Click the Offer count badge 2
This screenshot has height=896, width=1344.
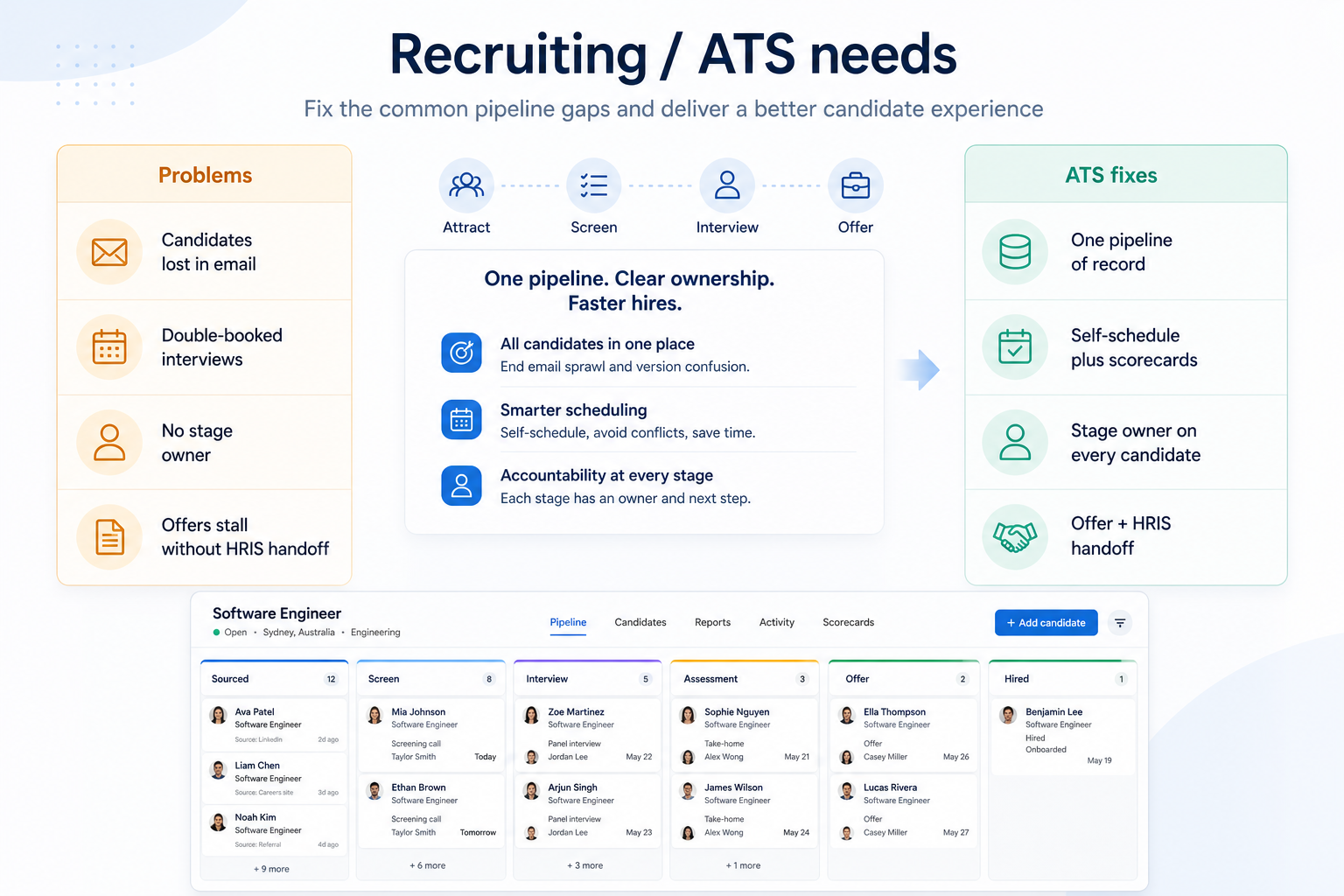(962, 679)
